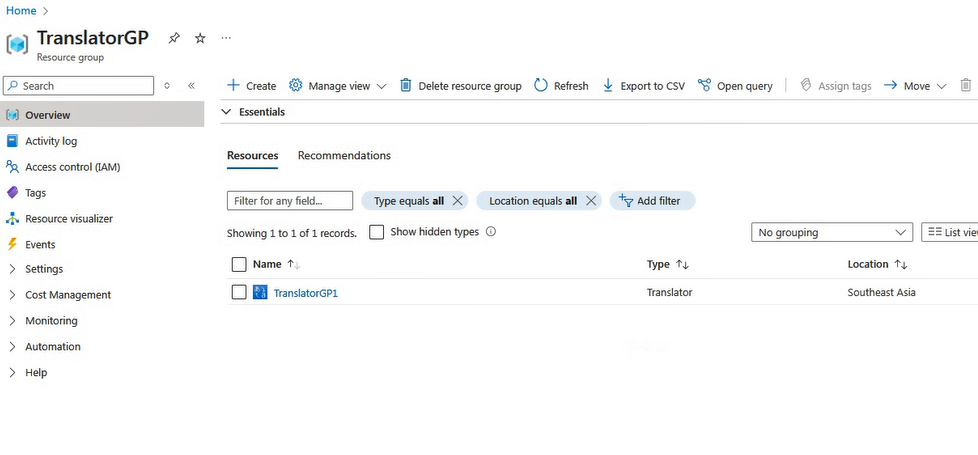Click the Refresh circular arrow icon
The height and width of the screenshot is (455, 978).
pyautogui.click(x=541, y=85)
